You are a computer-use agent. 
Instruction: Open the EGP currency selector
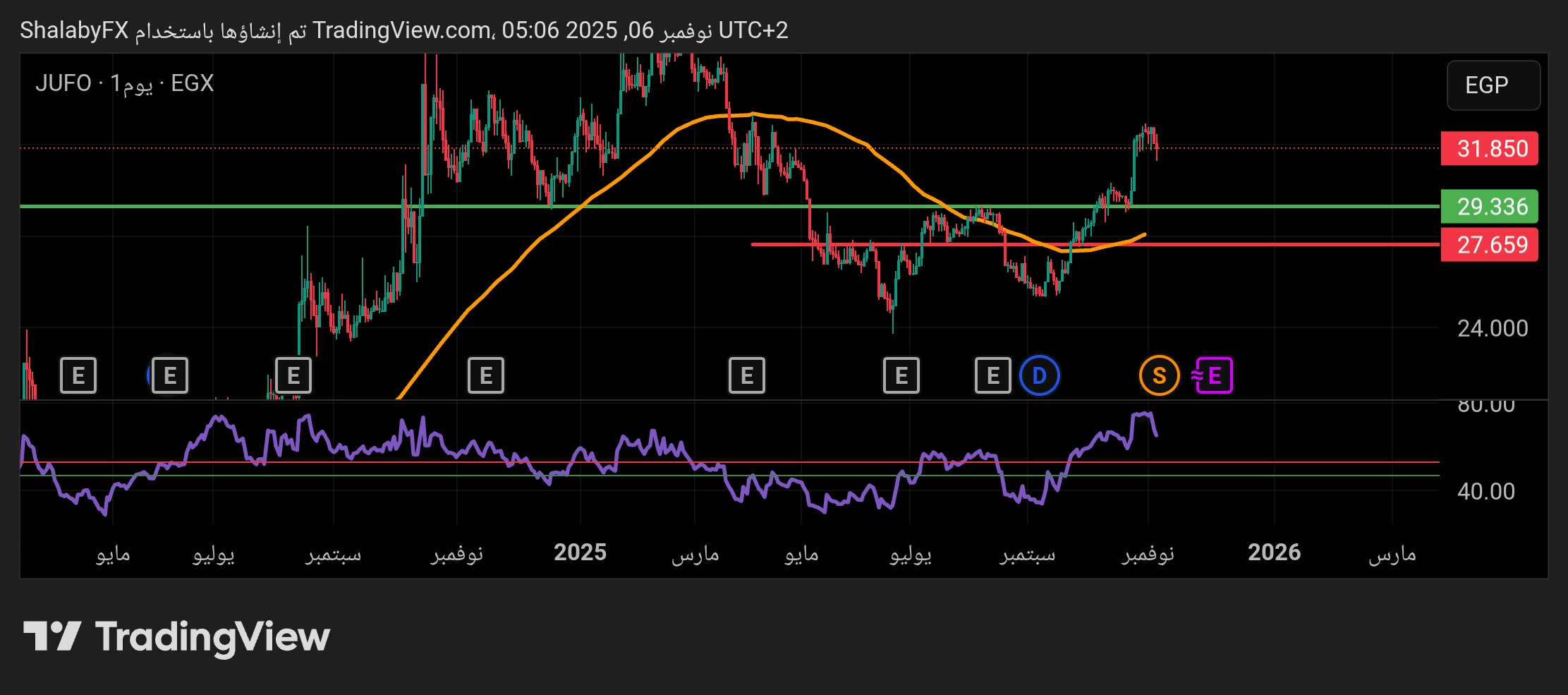(x=1493, y=85)
